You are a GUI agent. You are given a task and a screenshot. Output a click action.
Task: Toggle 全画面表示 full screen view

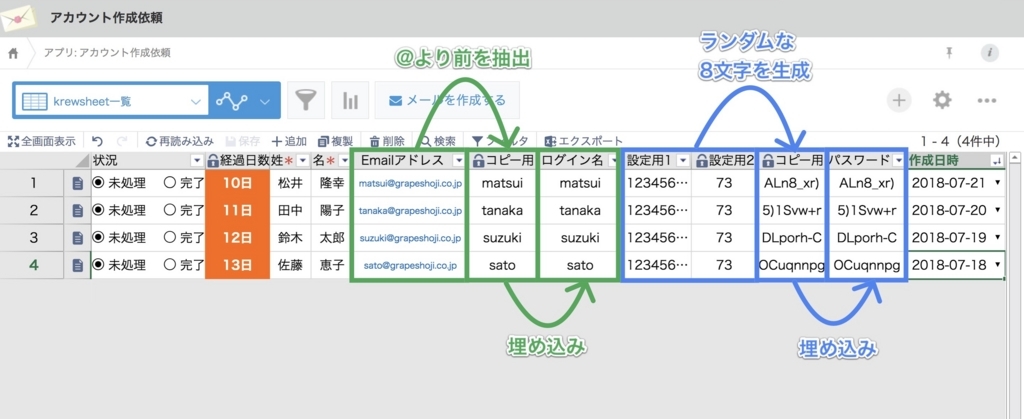pyautogui.click(x=42, y=141)
